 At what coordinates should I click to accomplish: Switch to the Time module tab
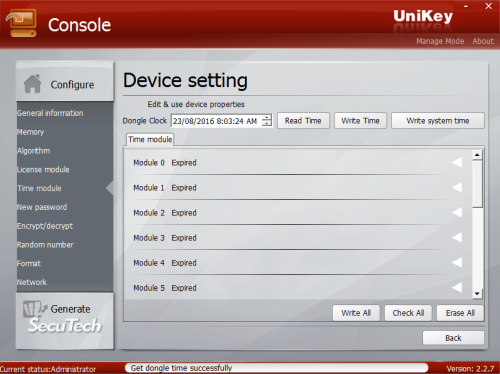[x=150, y=139]
